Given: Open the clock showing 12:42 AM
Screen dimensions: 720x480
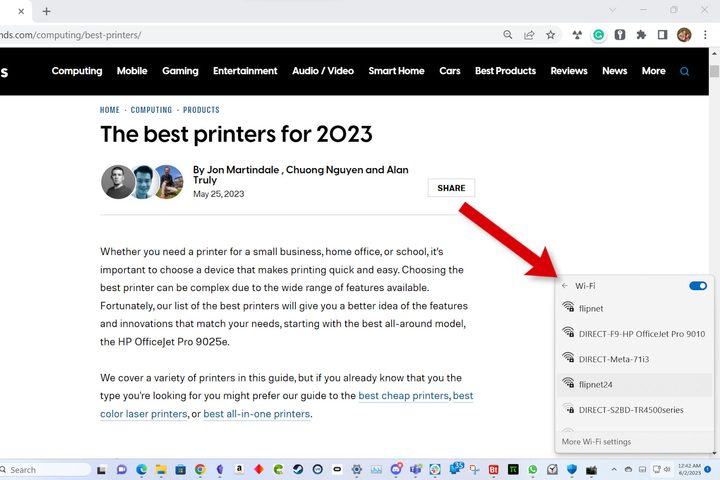Looking at the screenshot, I should (x=690, y=469).
